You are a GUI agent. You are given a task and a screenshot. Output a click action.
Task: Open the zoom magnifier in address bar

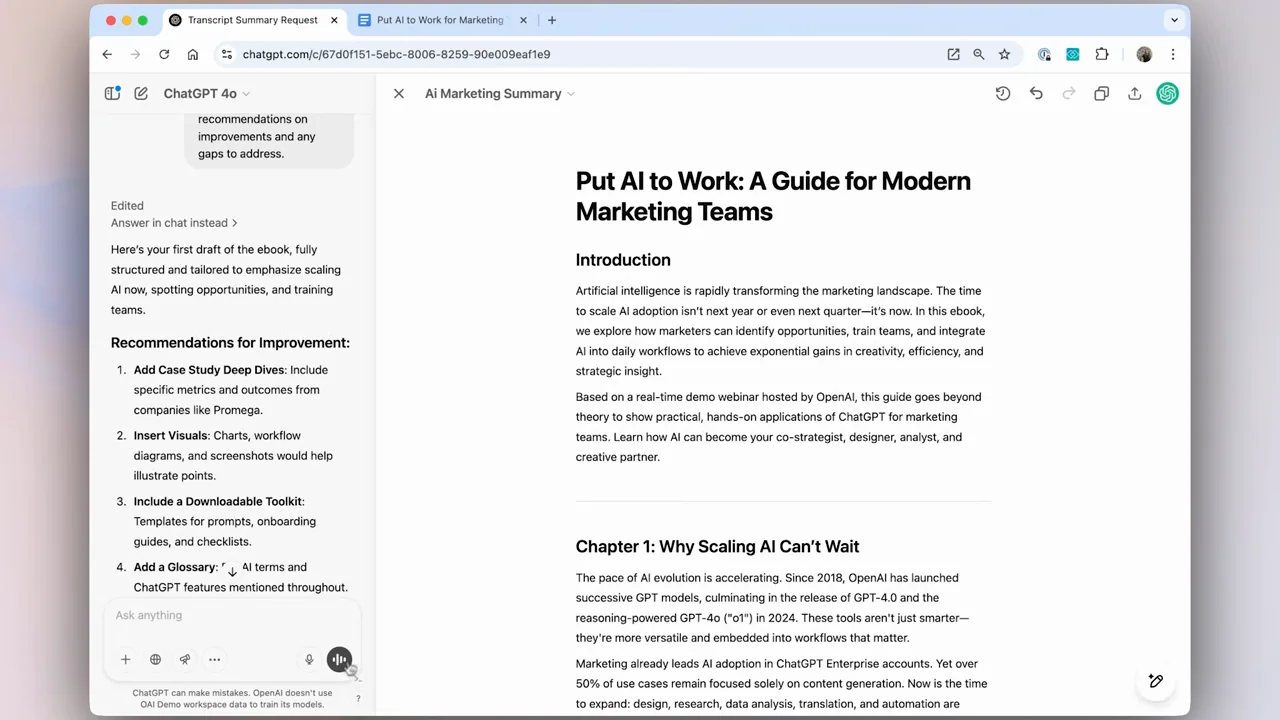(979, 54)
